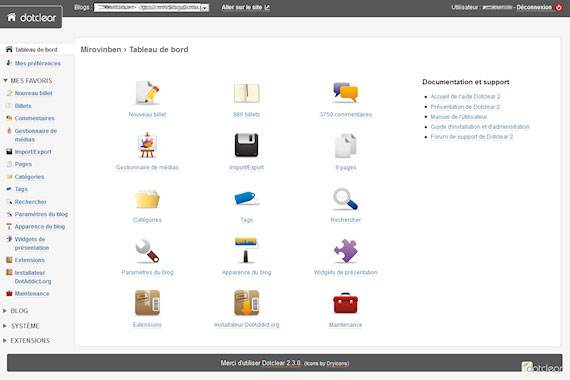The height and width of the screenshot is (380, 570).
Task: Open Paramètres du blog sidebar link
Action: [x=41, y=214]
